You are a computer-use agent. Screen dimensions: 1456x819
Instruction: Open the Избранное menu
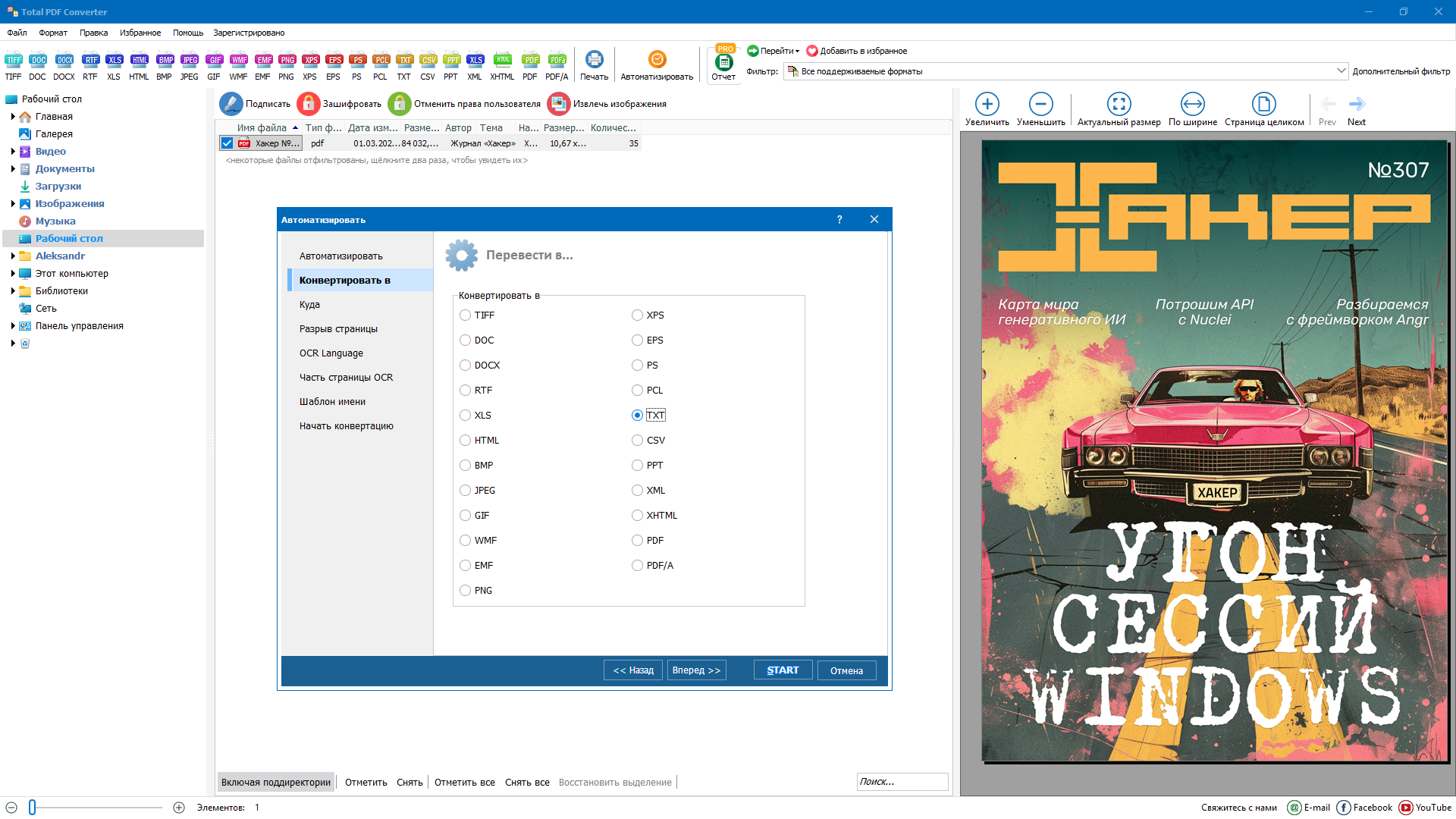[140, 33]
